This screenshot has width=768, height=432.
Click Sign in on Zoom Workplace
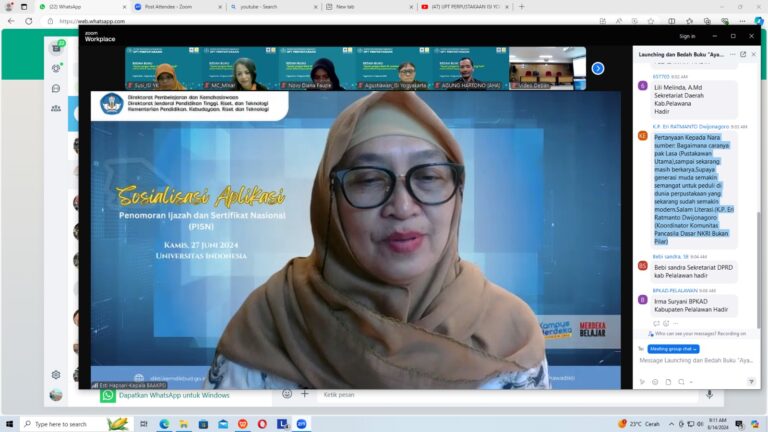point(687,36)
